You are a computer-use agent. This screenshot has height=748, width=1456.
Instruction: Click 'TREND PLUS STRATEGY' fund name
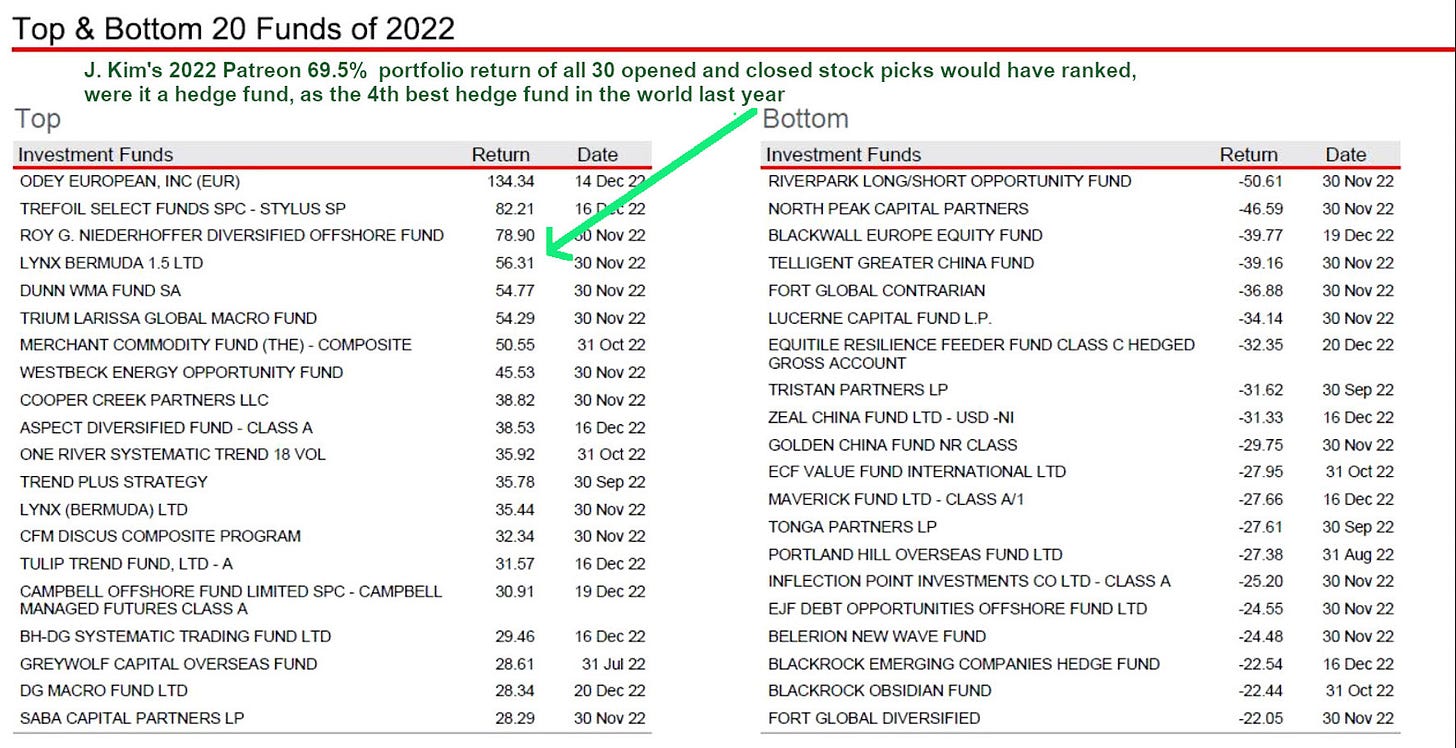pos(114,481)
